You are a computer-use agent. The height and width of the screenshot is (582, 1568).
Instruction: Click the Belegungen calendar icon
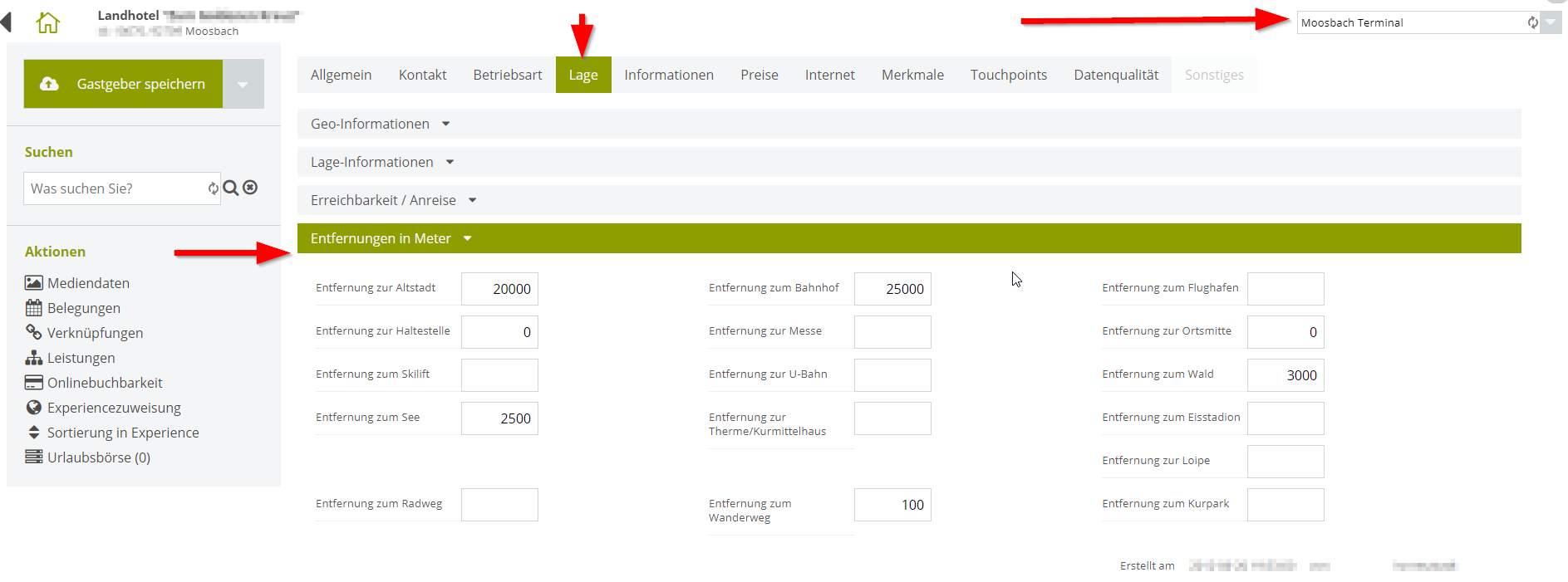(x=34, y=308)
